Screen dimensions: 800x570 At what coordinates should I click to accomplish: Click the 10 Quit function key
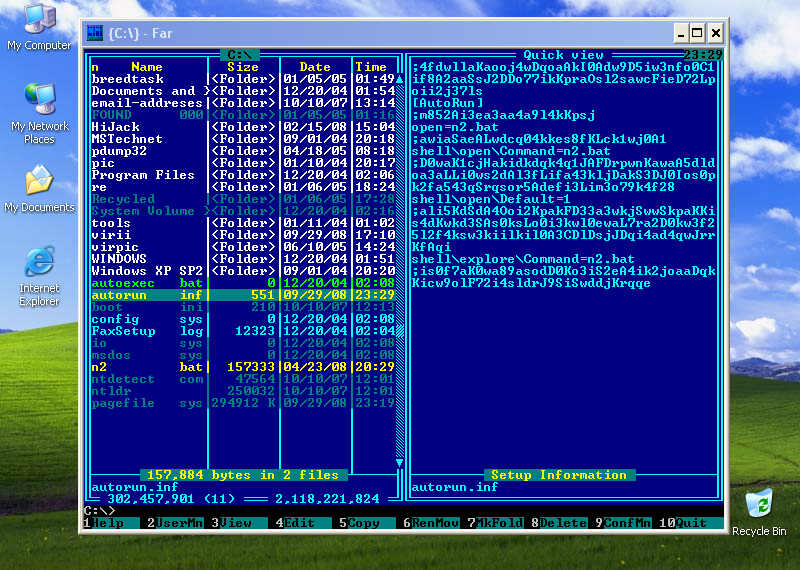691,523
